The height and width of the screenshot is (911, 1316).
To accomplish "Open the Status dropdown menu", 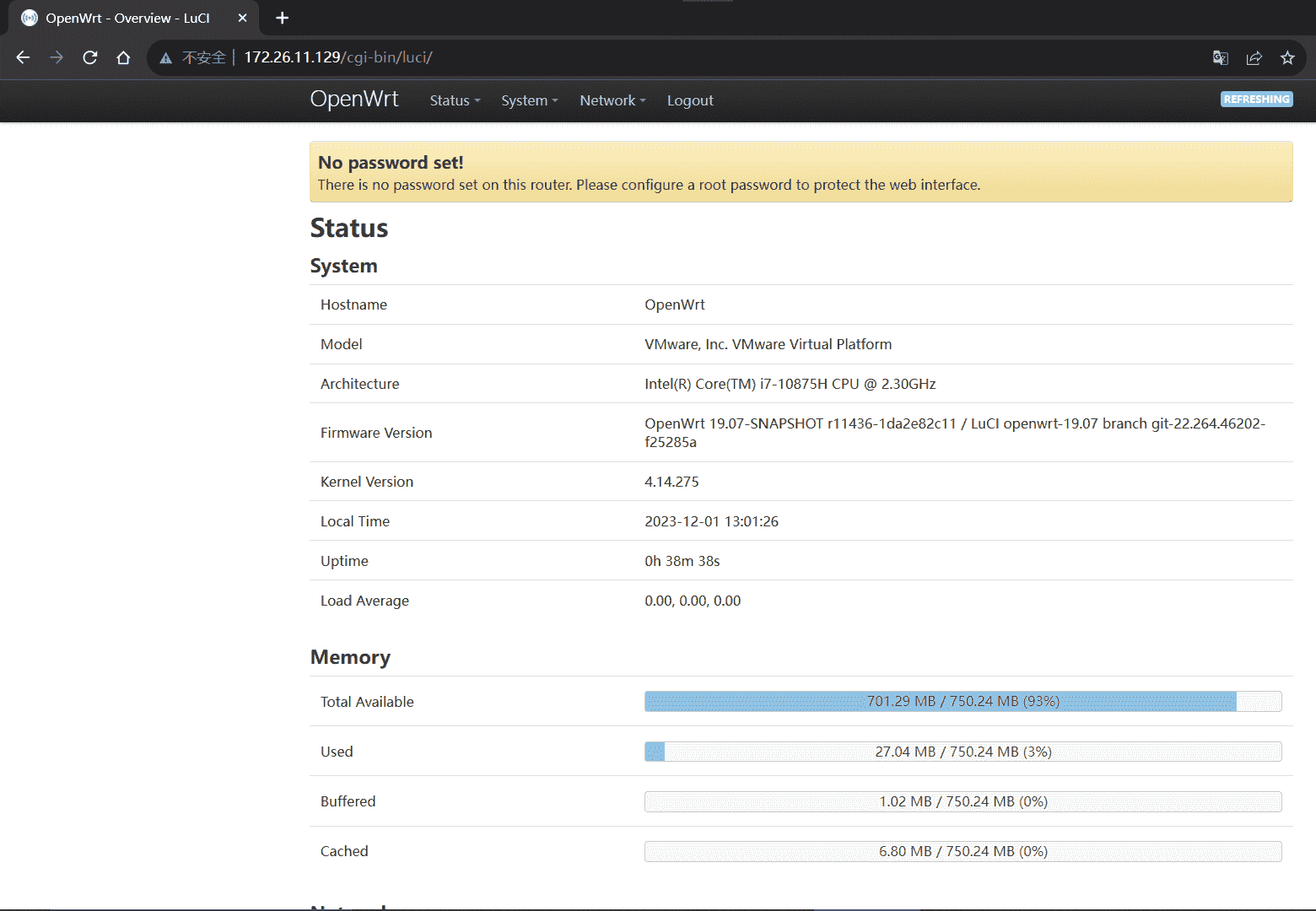I will (x=455, y=100).
